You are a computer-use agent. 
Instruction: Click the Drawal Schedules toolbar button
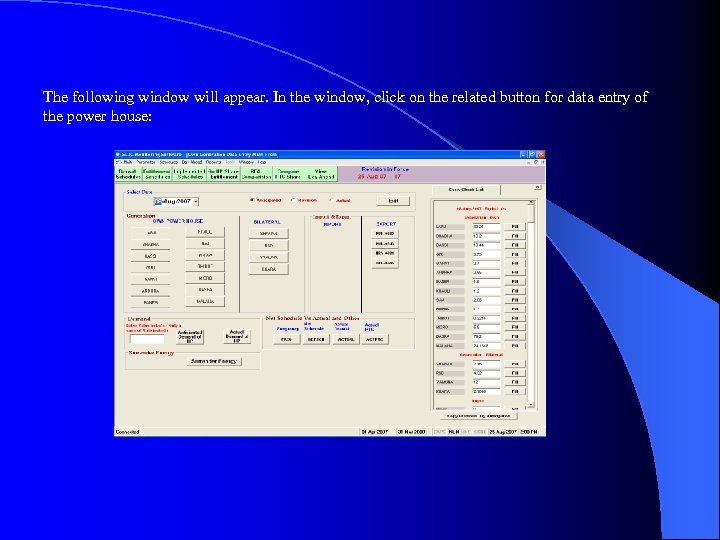[x=128, y=174]
